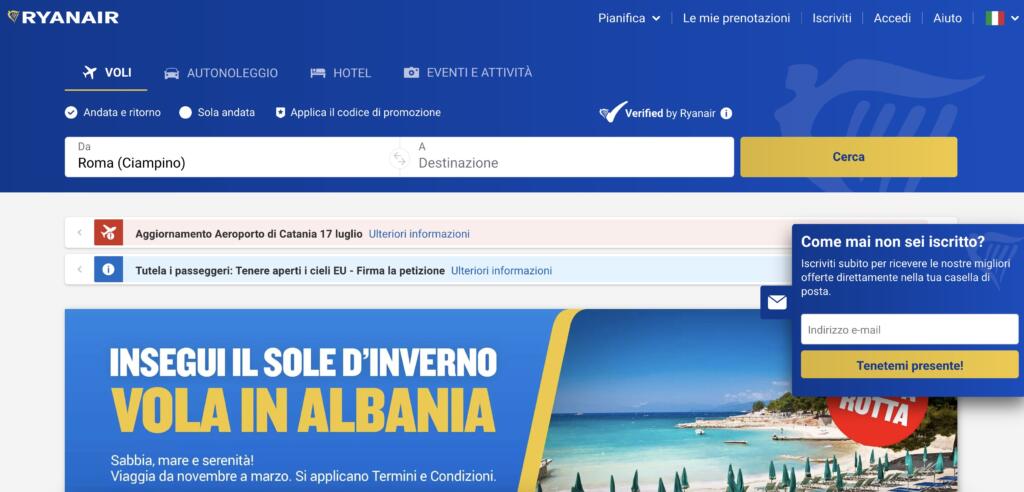The width and height of the screenshot is (1024, 492).
Task: Click the envelope mail icon on signup panel
Action: 776,303
